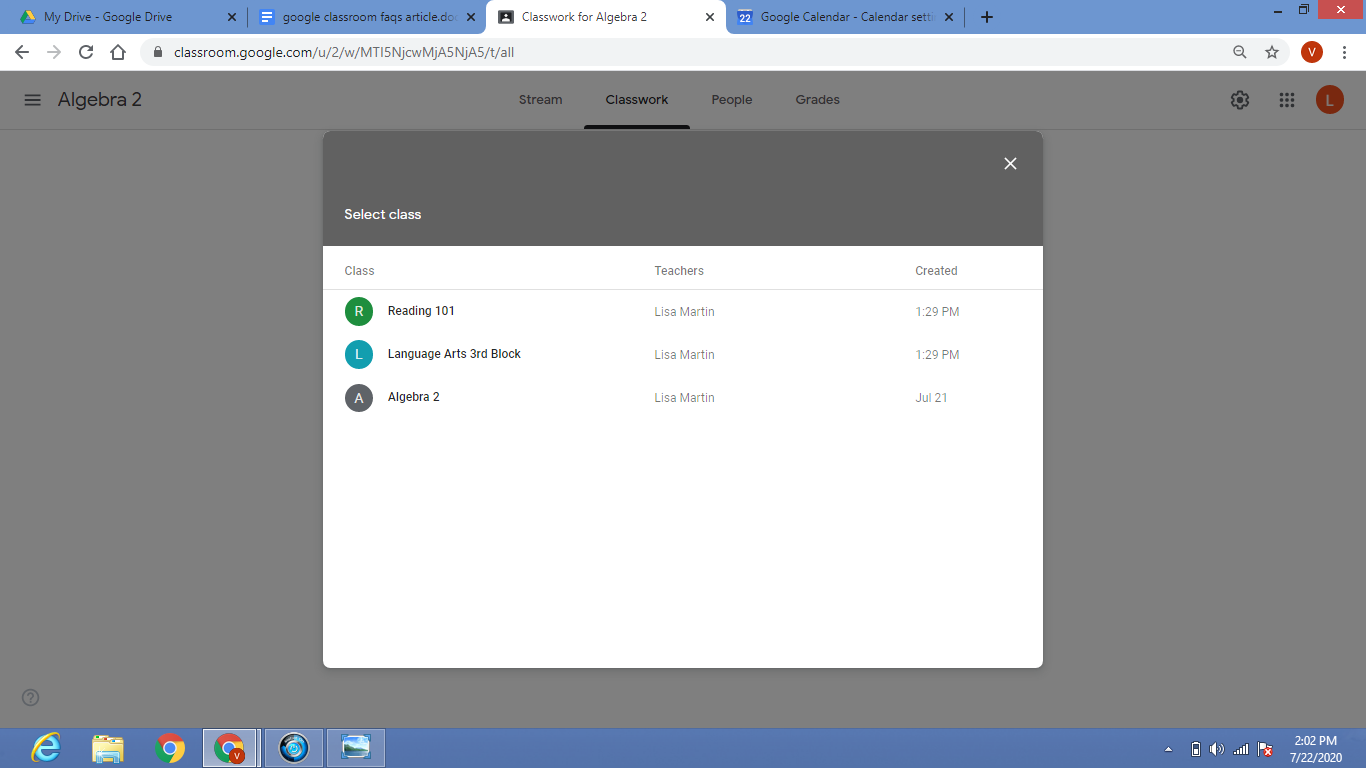This screenshot has height=768, width=1366.
Task: Click the Algebra 2 class title
Action: point(100,100)
